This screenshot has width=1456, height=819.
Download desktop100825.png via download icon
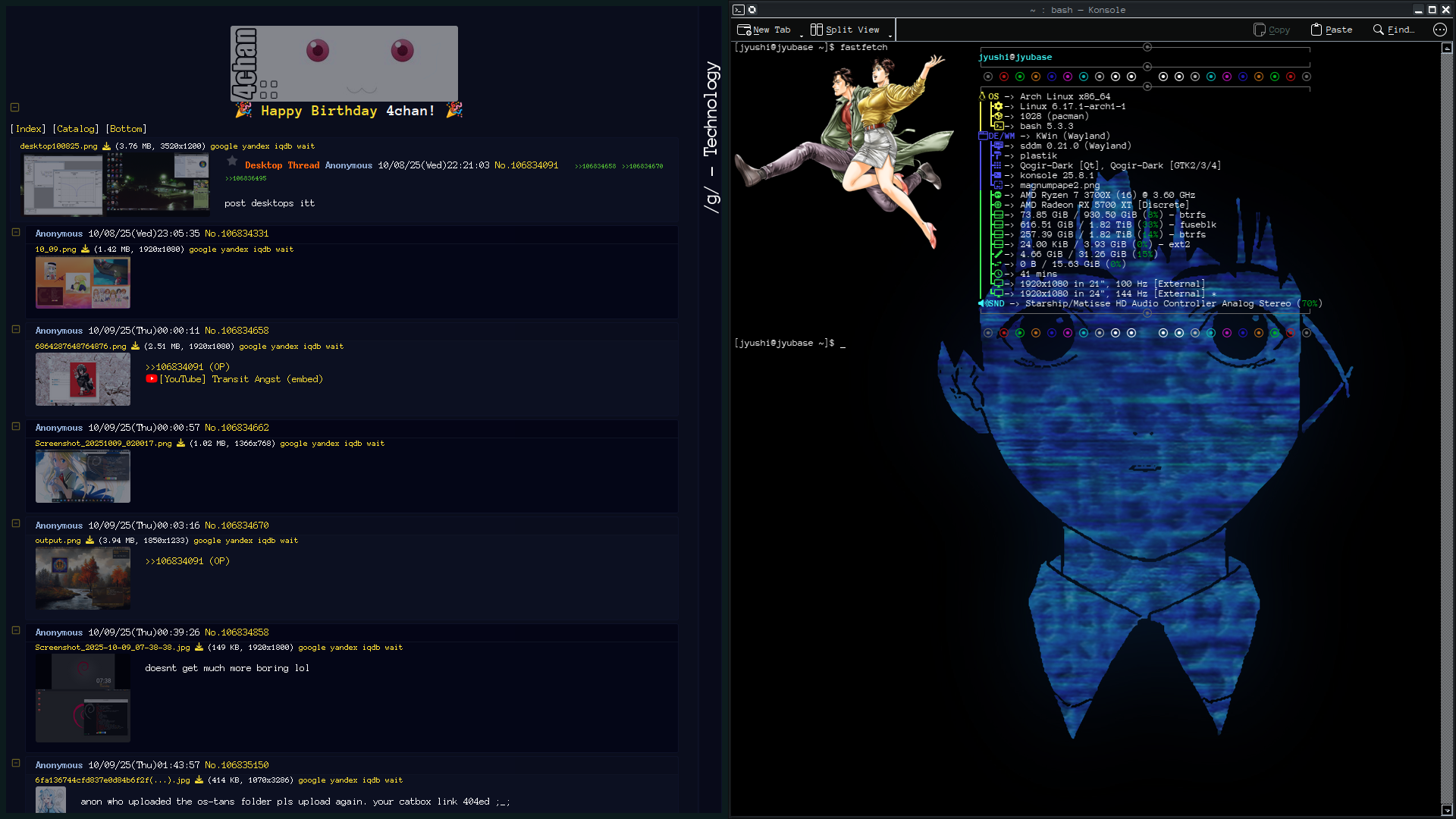tap(106, 146)
